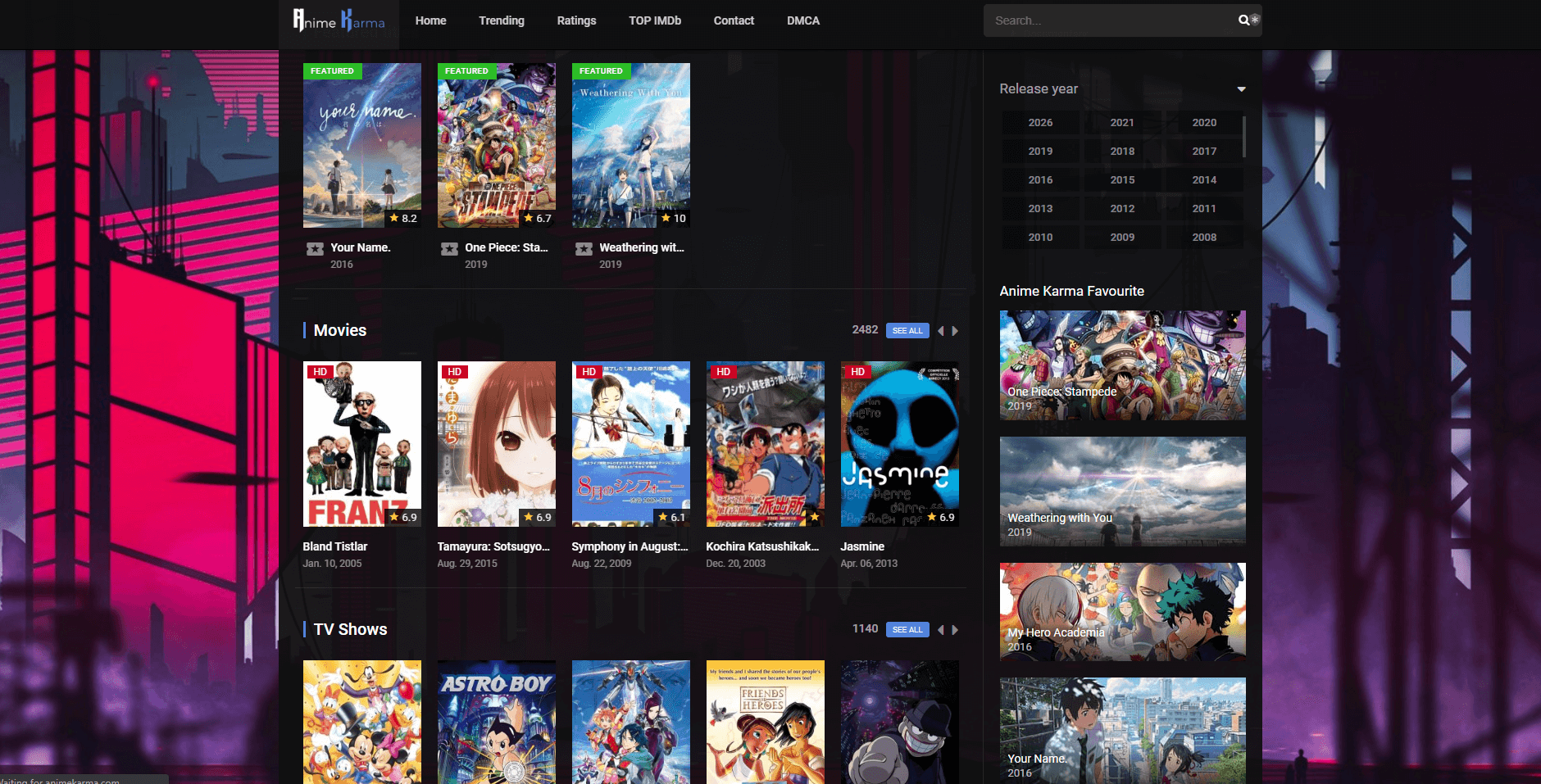Select release year 2019
This screenshot has width=1541, height=784.
(1040, 152)
